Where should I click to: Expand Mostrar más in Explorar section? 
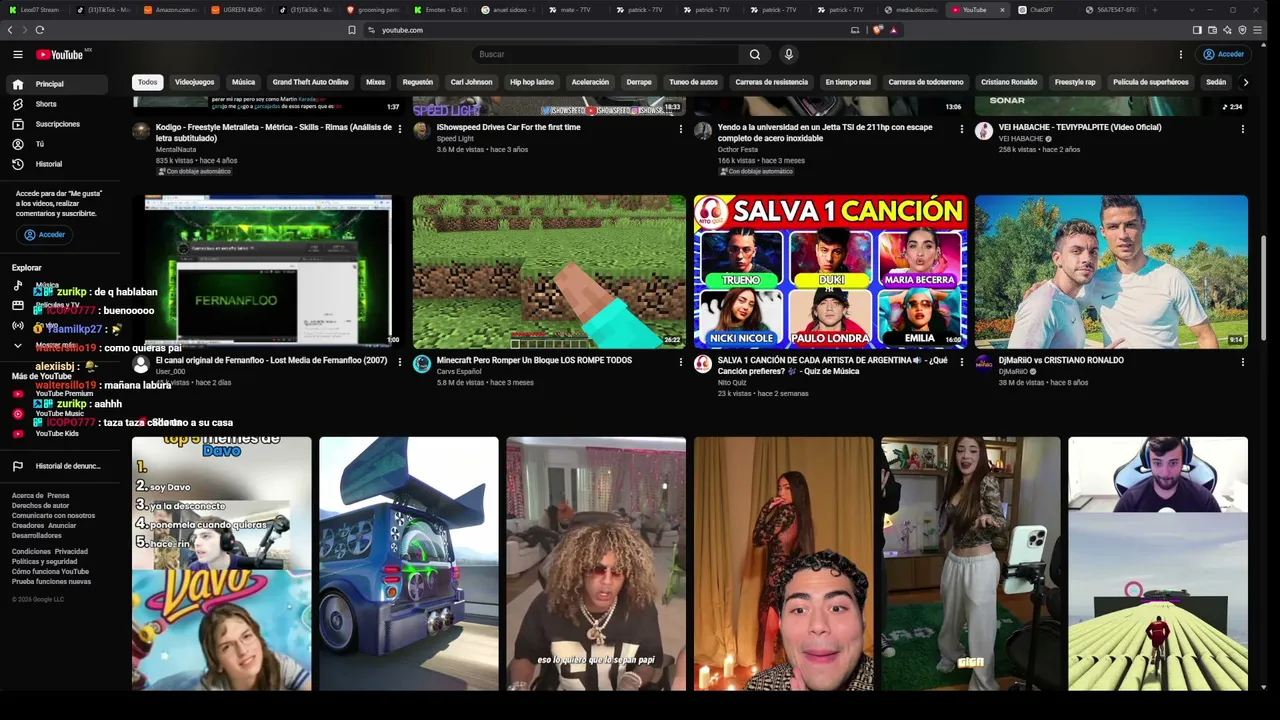[x=56, y=345]
